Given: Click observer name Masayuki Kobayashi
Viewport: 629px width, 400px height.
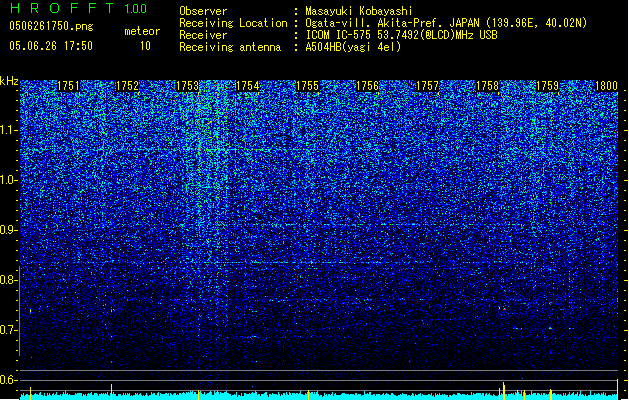Looking at the screenshot, I should (359, 11).
